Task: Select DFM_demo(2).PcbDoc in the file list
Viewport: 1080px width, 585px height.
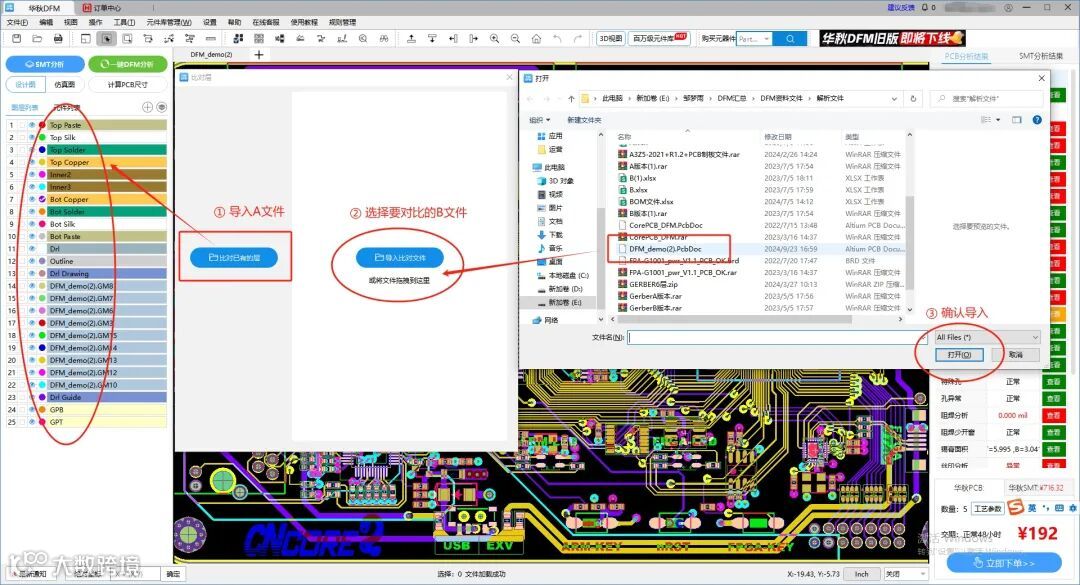Action: click(x=666, y=247)
